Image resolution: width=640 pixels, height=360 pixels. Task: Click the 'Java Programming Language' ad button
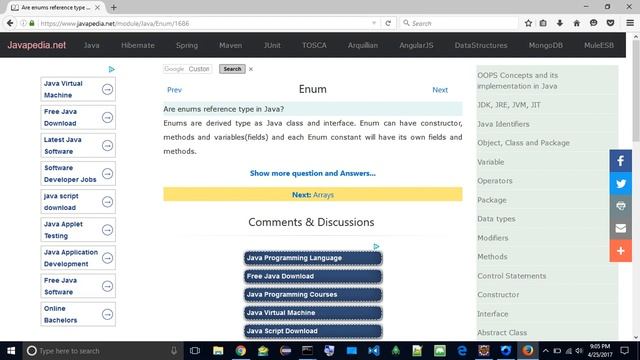point(313,258)
